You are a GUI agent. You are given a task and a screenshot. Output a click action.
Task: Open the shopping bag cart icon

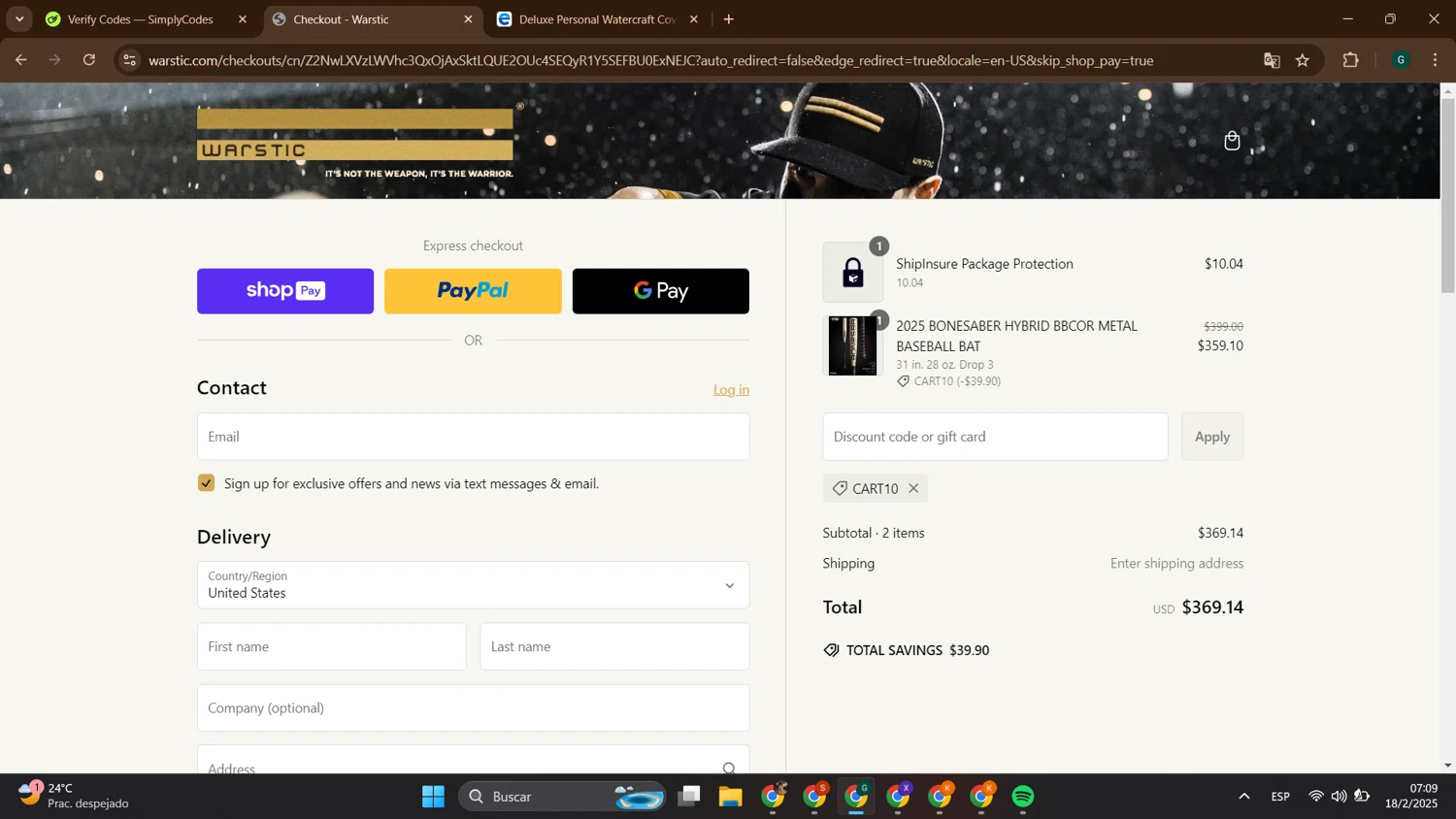coord(1232,142)
